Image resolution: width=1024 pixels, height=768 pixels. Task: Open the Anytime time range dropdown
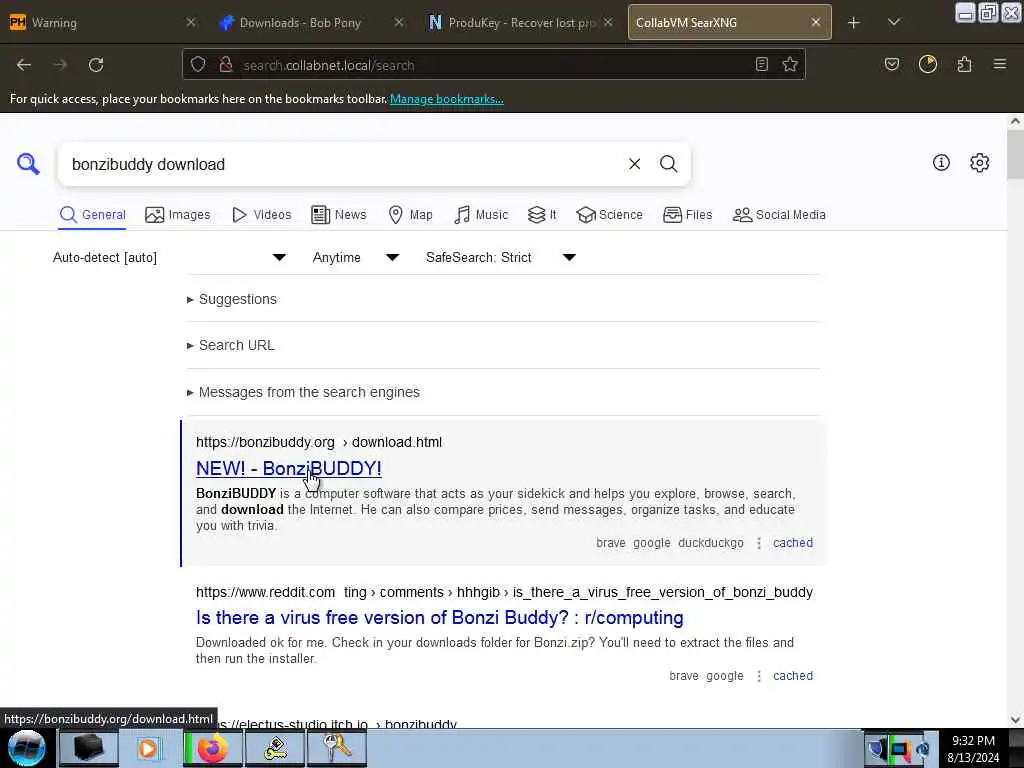tap(356, 257)
